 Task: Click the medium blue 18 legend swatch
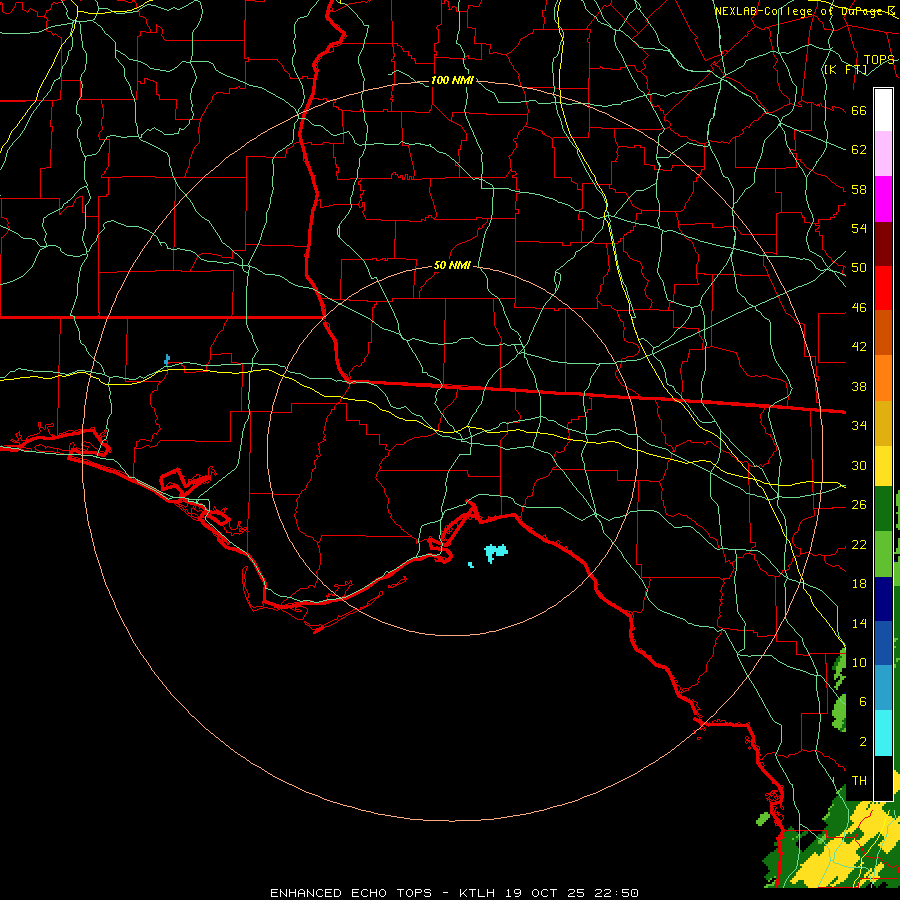tap(883, 643)
